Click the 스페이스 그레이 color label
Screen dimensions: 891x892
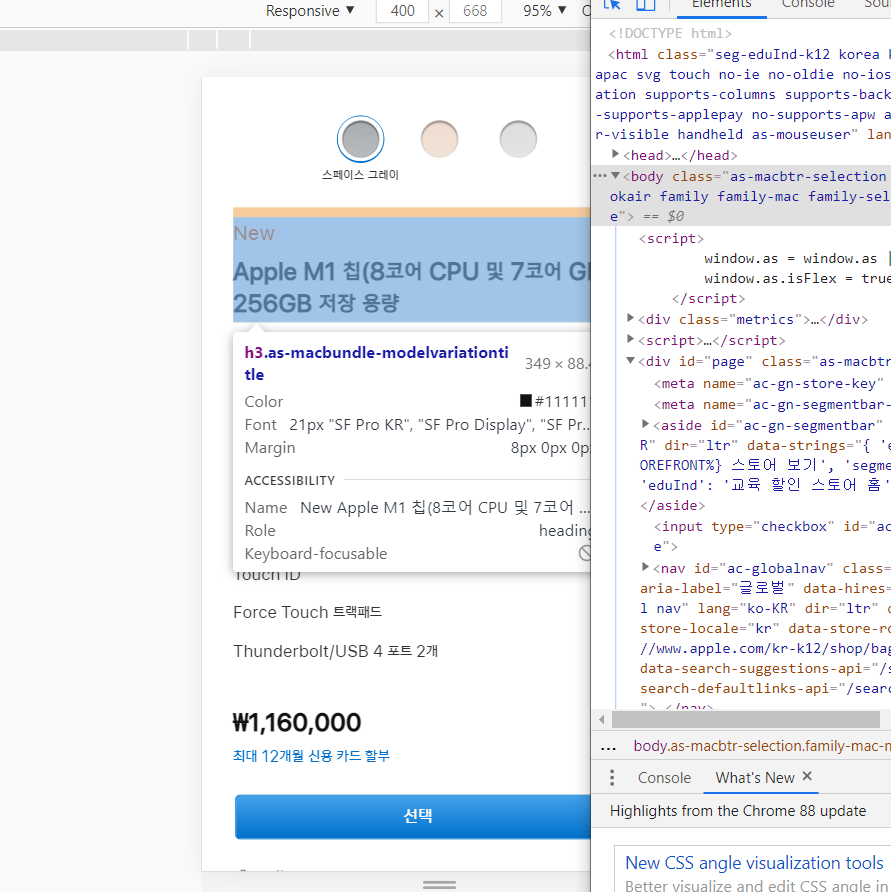360,175
